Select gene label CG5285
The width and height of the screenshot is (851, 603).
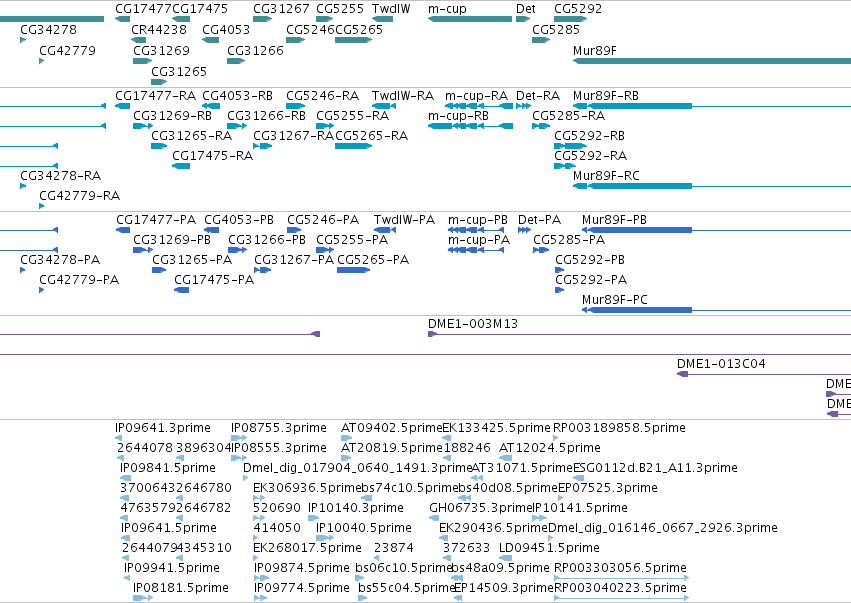(556, 30)
